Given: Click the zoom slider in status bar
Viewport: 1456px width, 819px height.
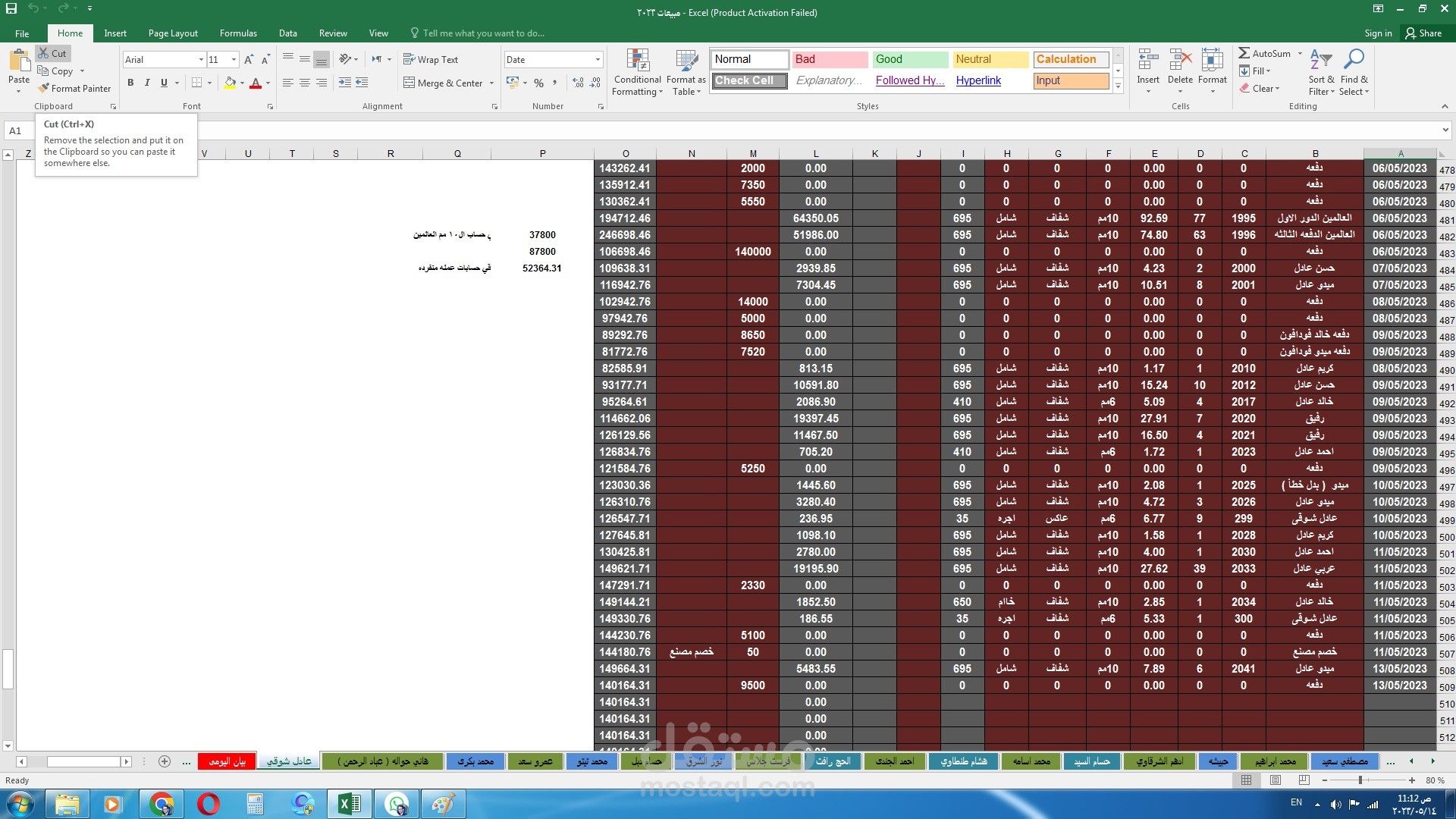Looking at the screenshot, I should pyautogui.click(x=1360, y=780).
